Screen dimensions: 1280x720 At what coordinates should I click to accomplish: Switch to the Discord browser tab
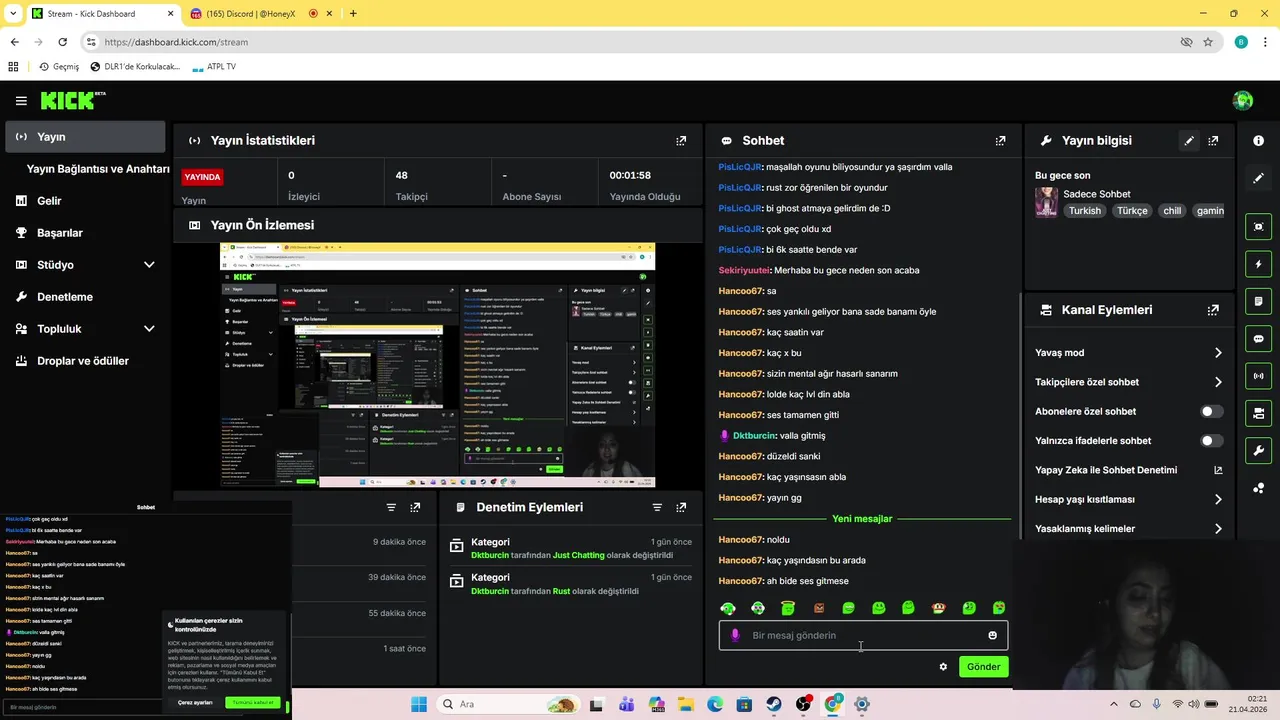point(260,14)
